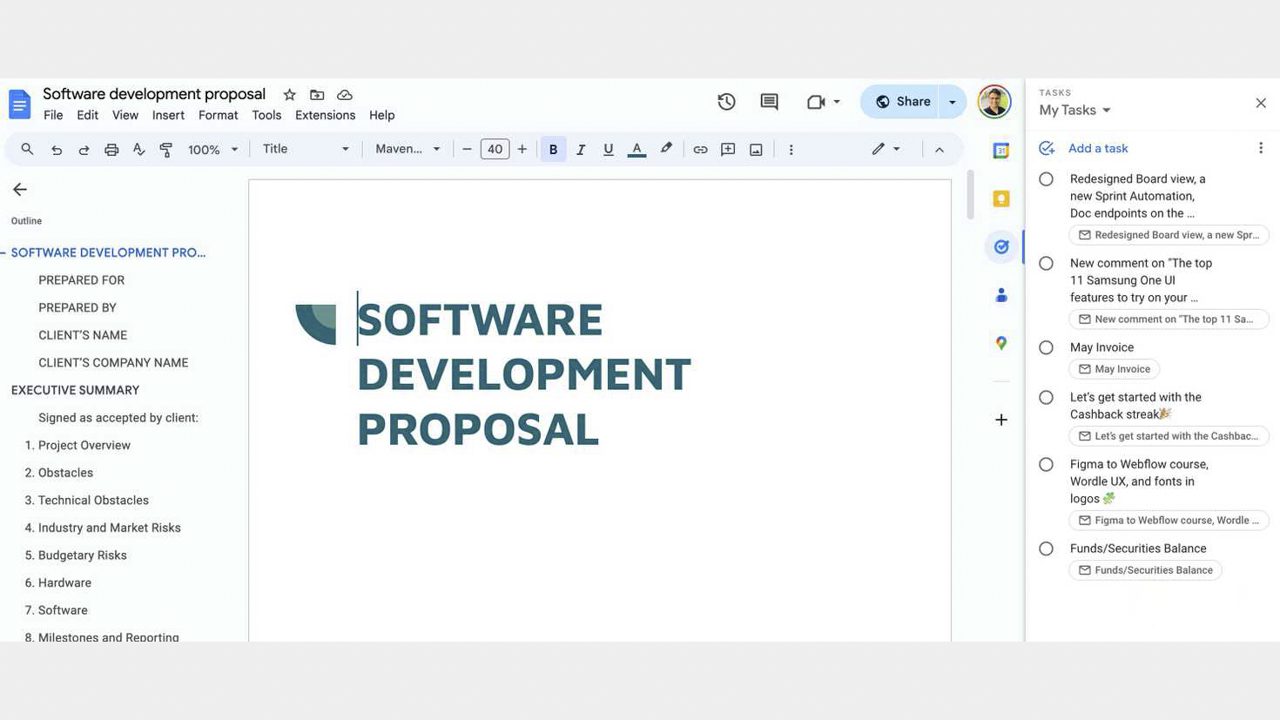
Task: Toggle underline formatting
Action: point(608,150)
